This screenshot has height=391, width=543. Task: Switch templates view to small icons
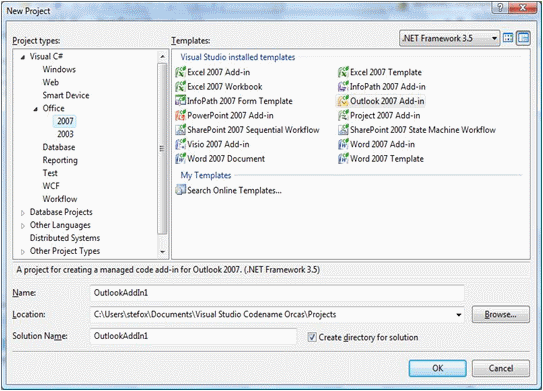point(523,38)
